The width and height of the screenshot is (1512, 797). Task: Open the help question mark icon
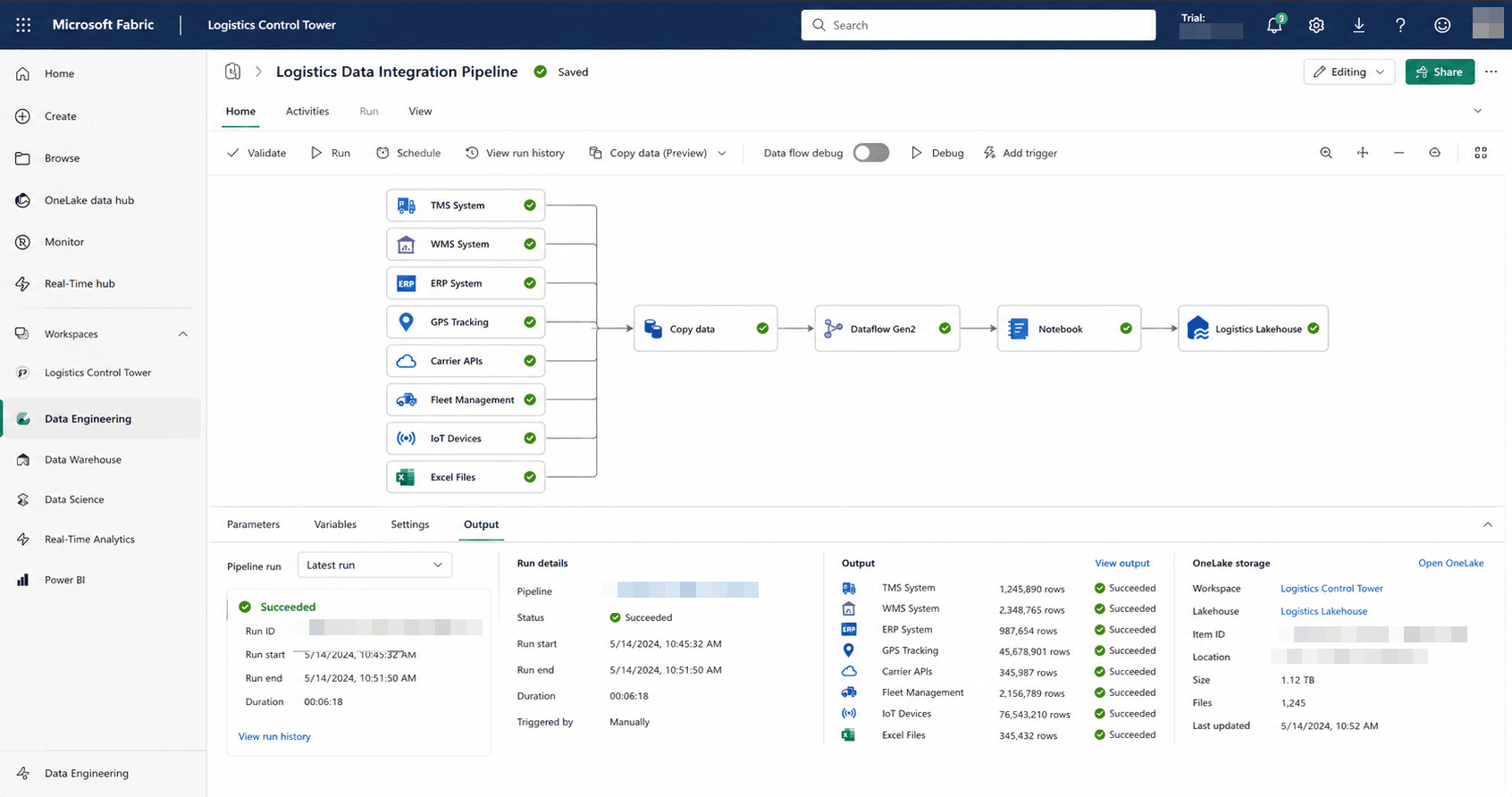tap(1400, 25)
